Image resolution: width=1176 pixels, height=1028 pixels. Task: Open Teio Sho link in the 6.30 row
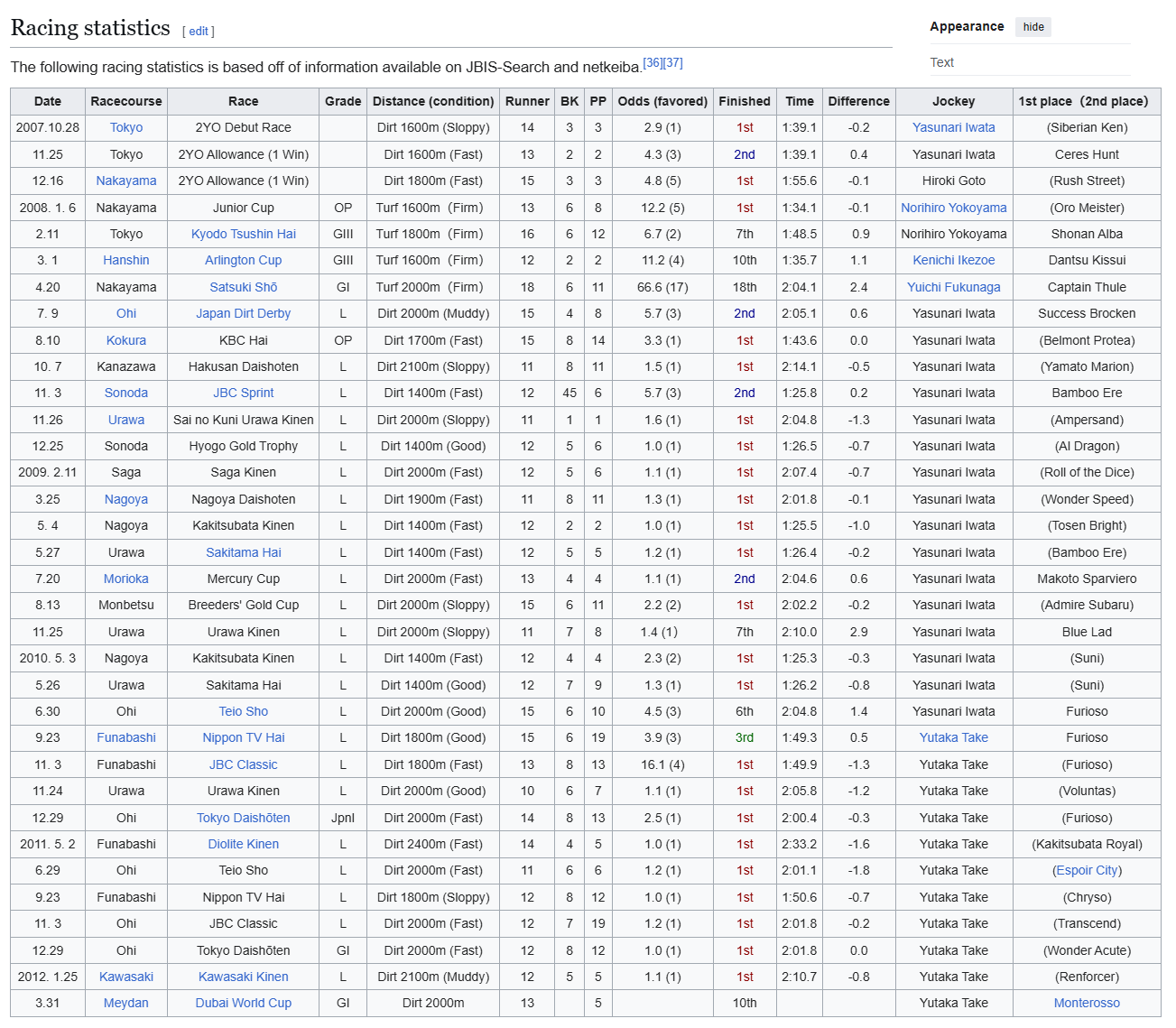244,712
